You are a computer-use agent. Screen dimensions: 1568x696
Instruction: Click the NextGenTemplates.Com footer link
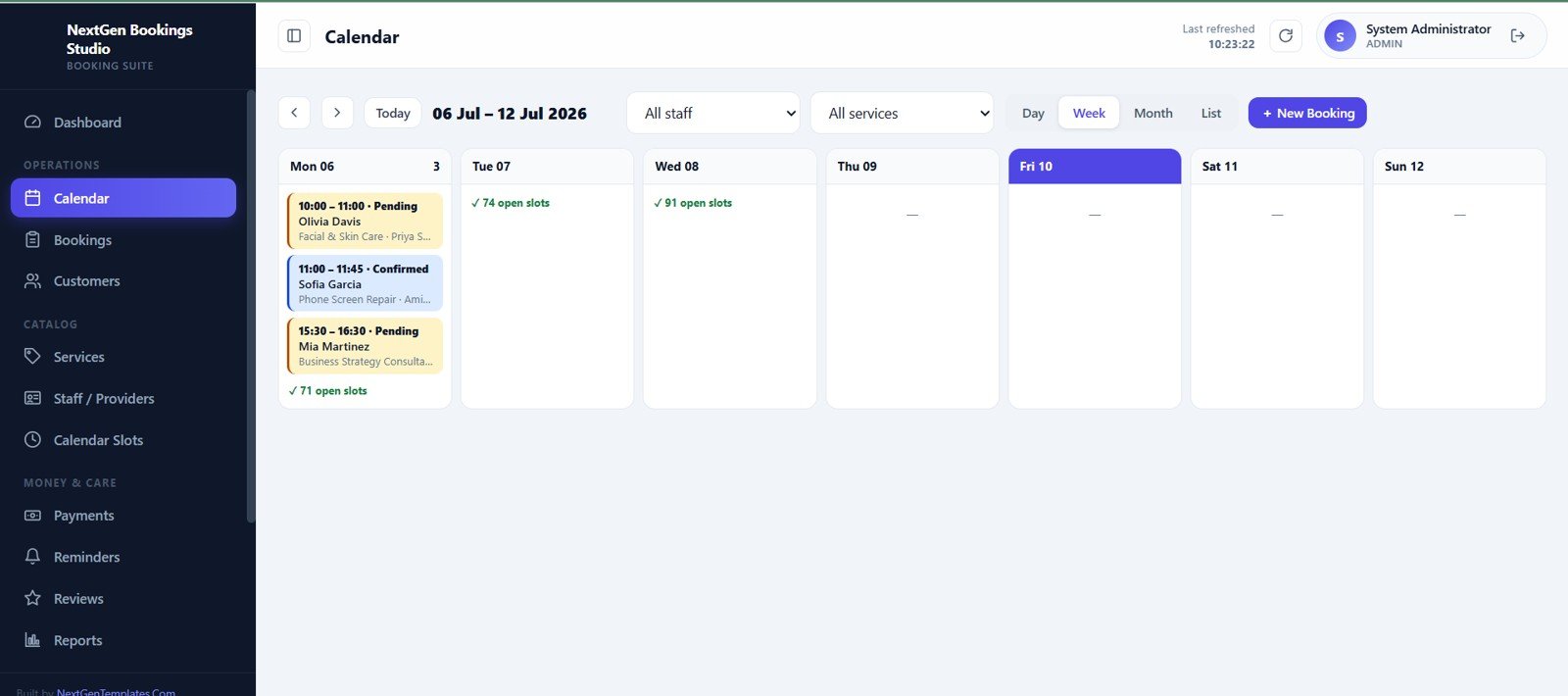(116, 691)
